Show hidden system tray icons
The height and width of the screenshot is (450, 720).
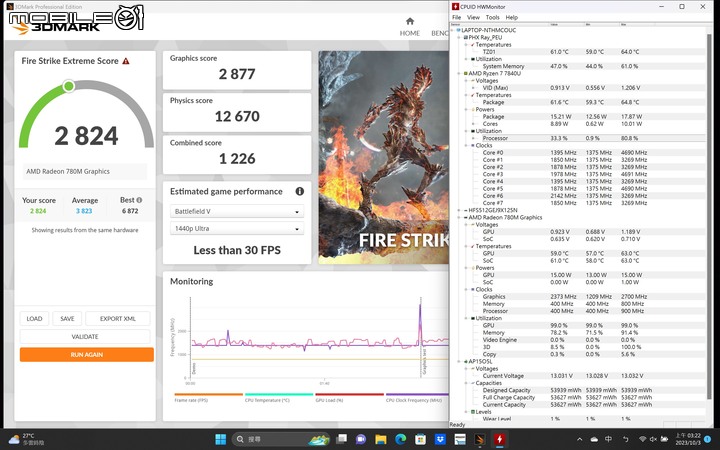[579, 439]
